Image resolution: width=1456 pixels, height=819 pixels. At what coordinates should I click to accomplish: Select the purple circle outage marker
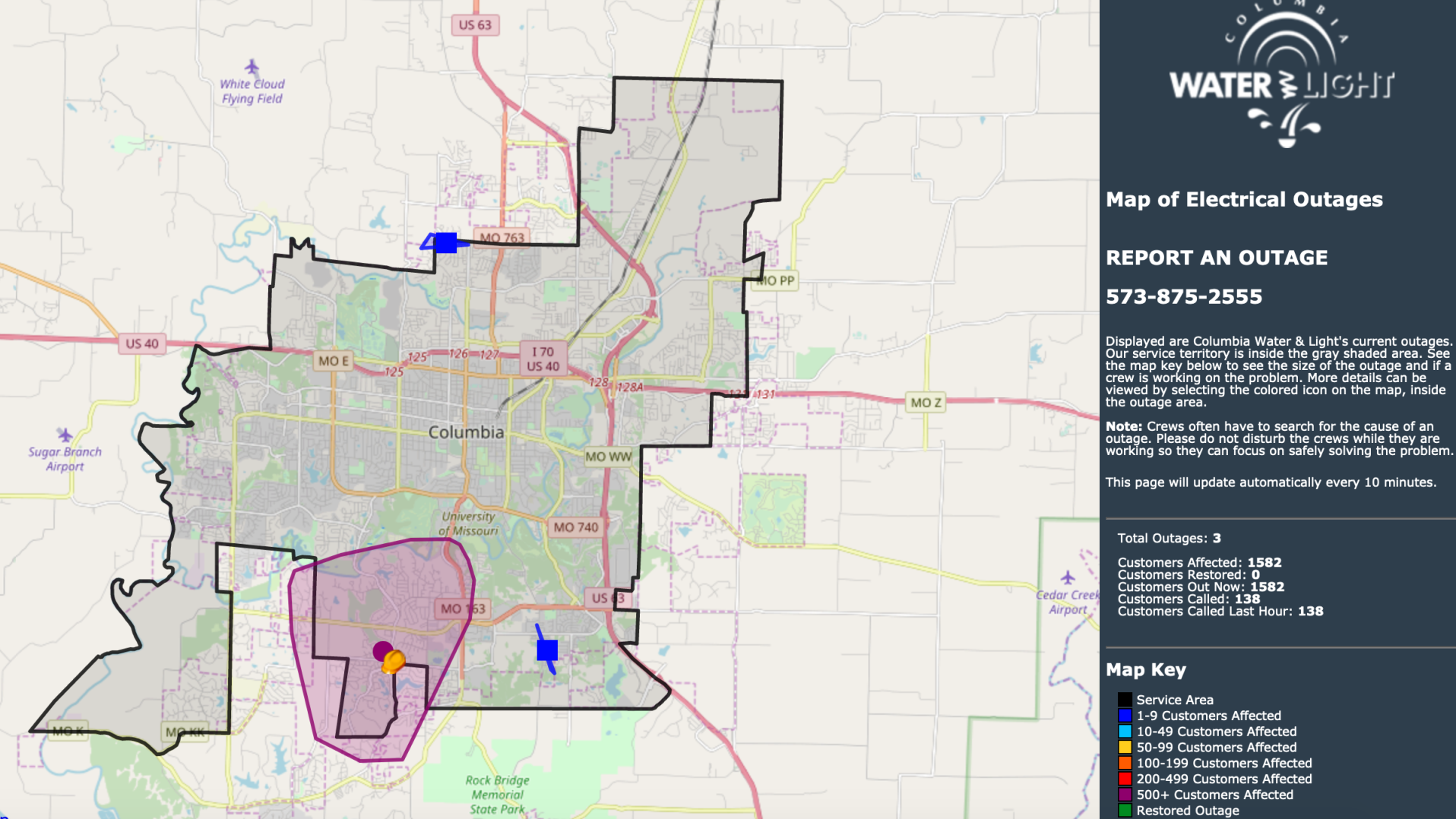pyautogui.click(x=382, y=650)
